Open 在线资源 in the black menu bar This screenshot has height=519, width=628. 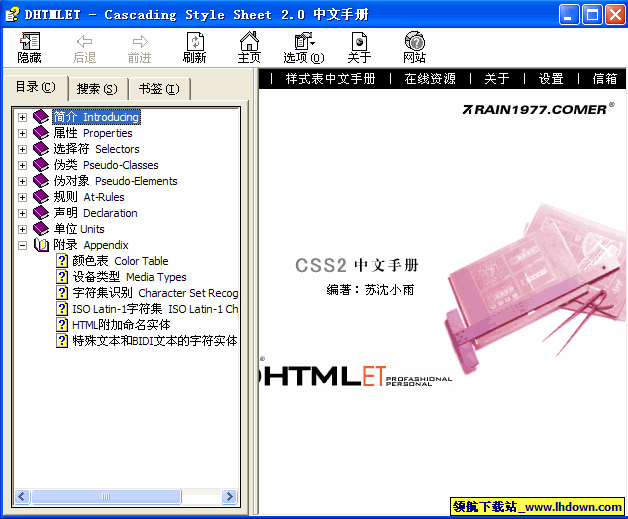pyautogui.click(x=430, y=78)
